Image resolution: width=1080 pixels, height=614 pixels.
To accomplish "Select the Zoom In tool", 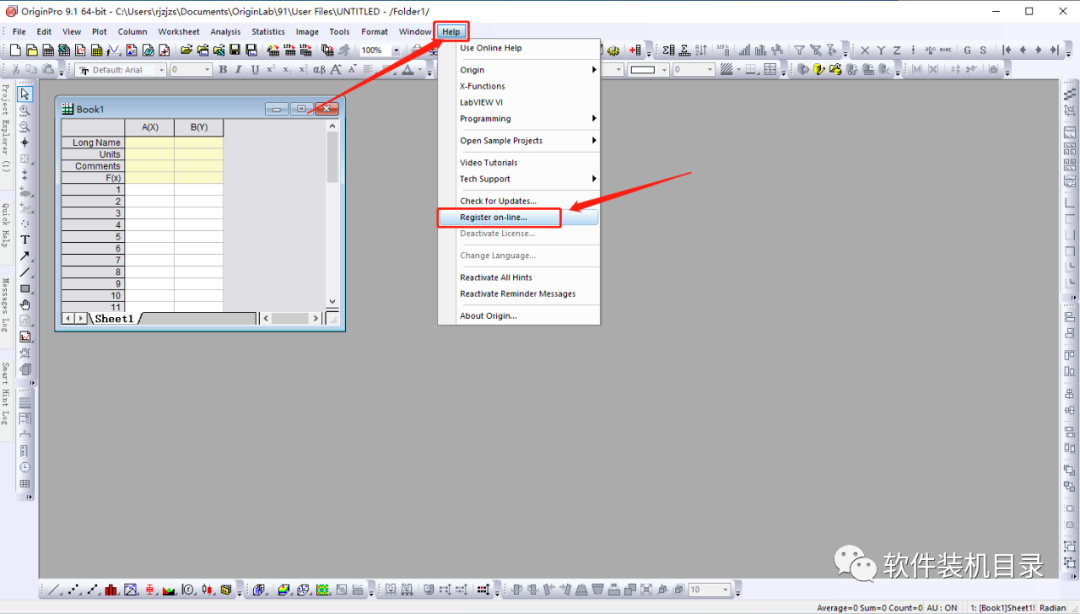I will pyautogui.click(x=25, y=110).
